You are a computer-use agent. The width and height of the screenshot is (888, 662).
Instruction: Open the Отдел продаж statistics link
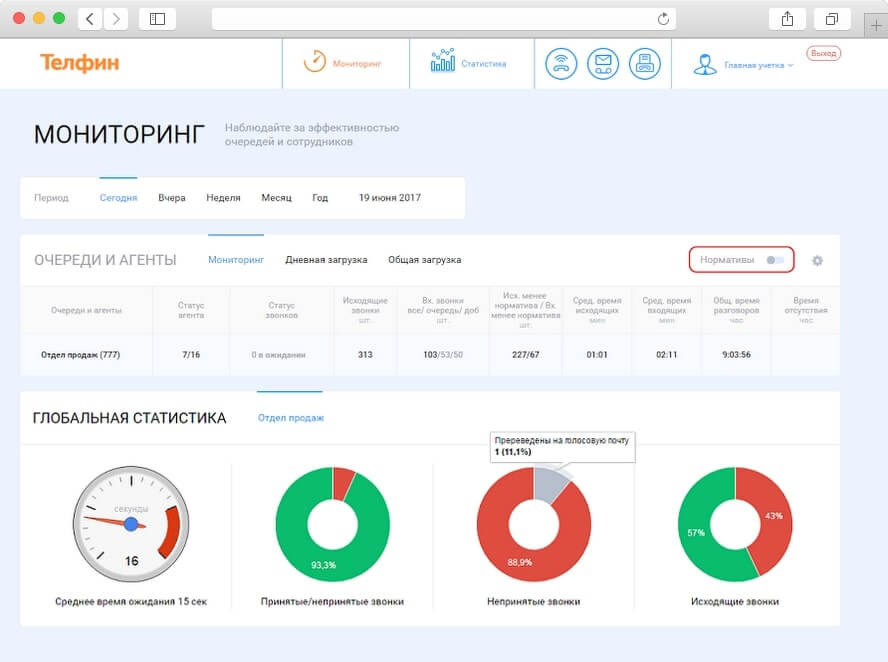click(x=291, y=417)
